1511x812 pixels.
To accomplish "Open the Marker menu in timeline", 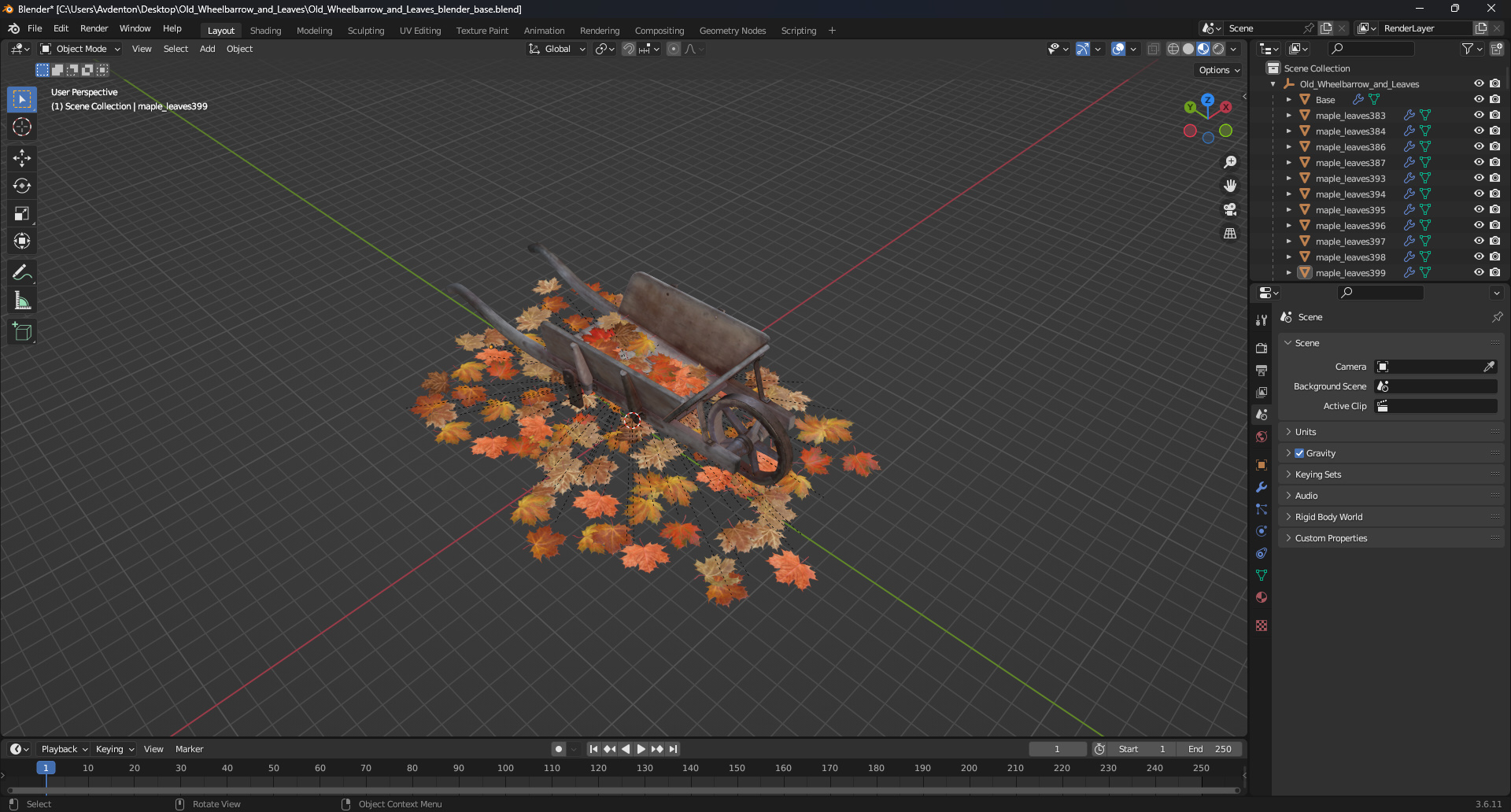I will (x=189, y=749).
